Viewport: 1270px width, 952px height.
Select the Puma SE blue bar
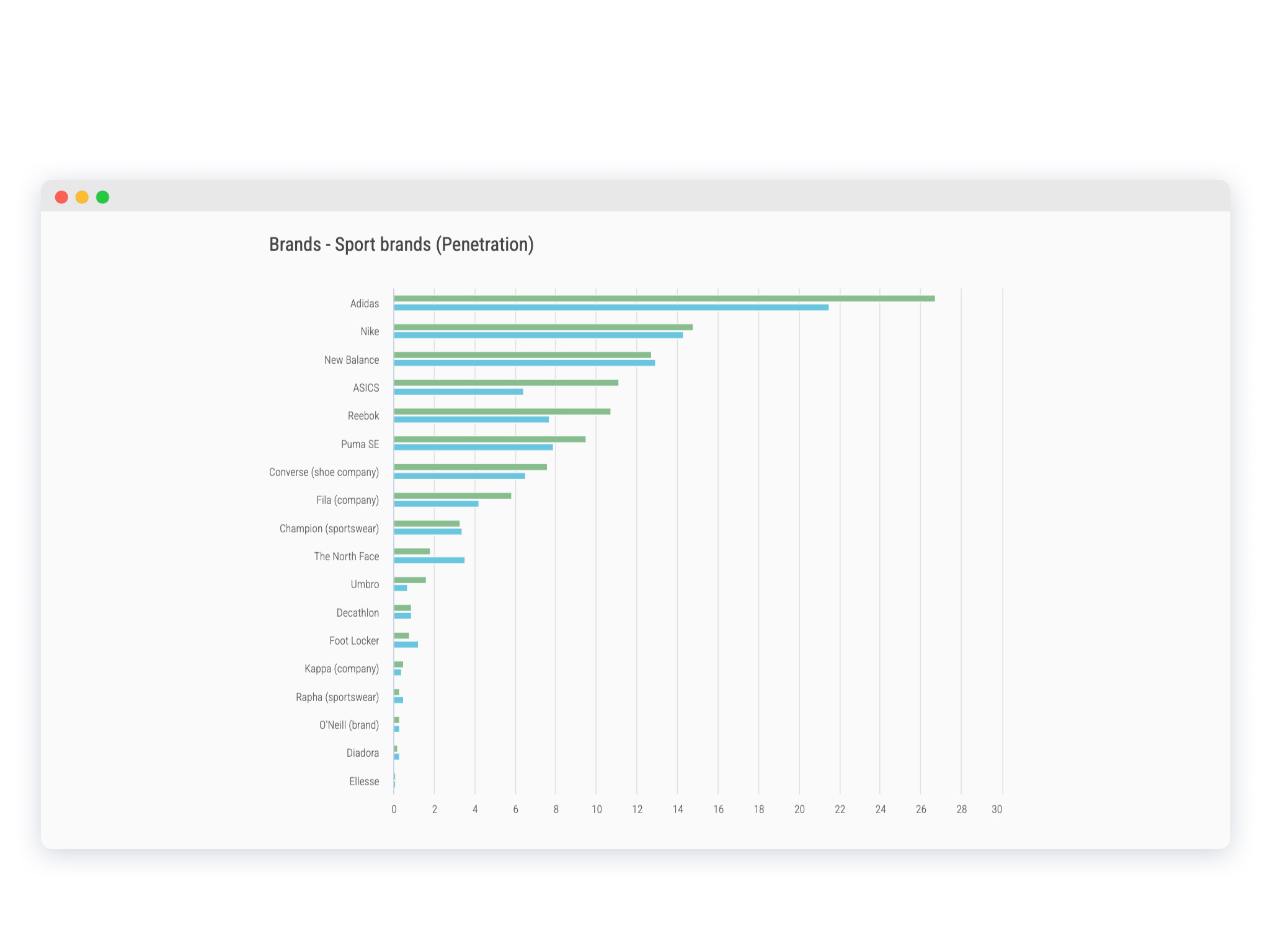[473, 447]
